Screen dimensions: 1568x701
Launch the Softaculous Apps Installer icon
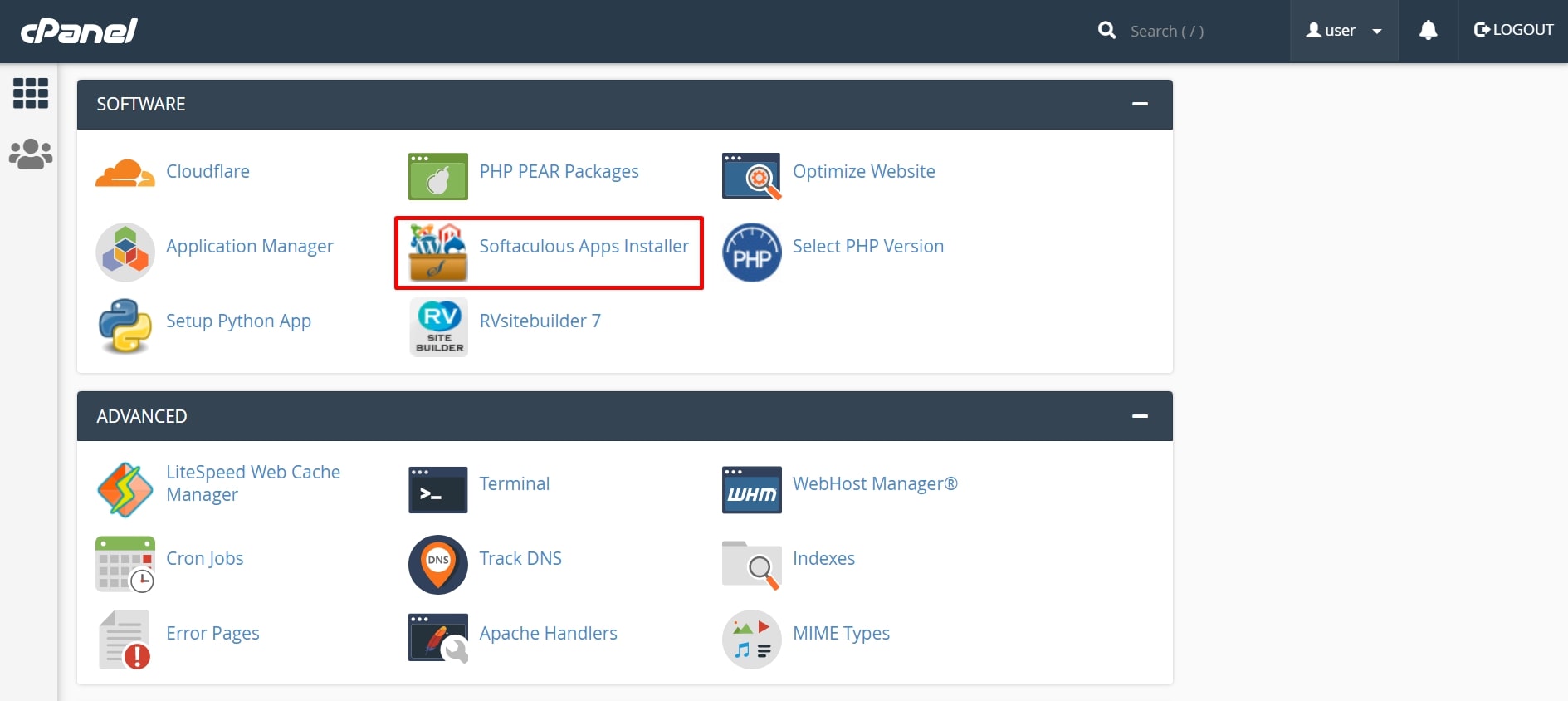(x=438, y=252)
